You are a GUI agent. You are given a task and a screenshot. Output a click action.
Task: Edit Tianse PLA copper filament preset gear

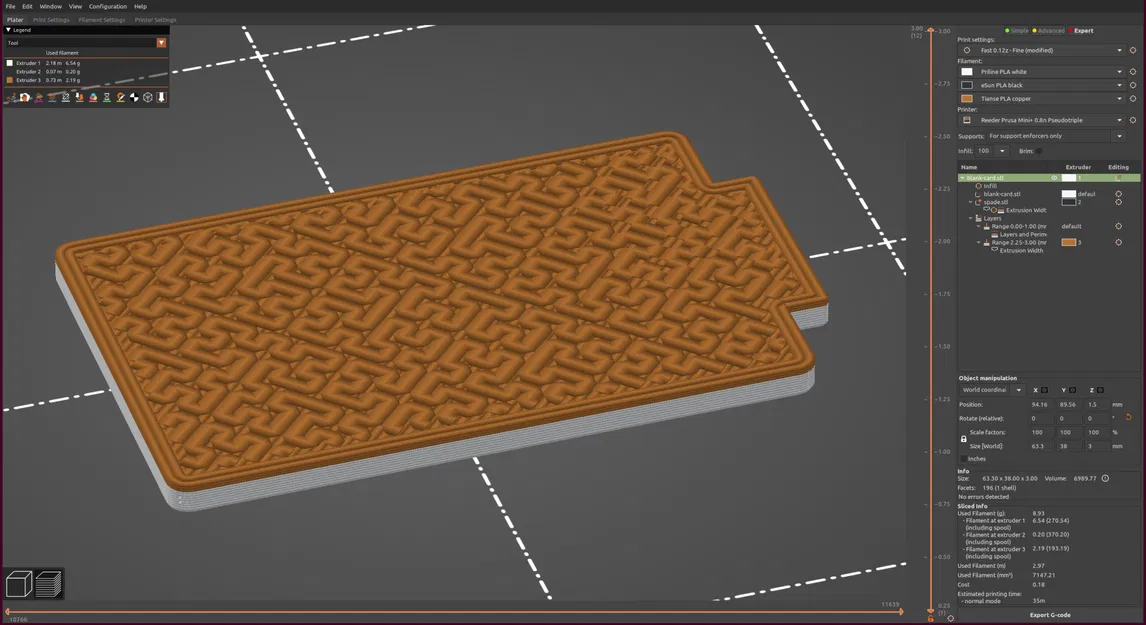(x=1133, y=98)
